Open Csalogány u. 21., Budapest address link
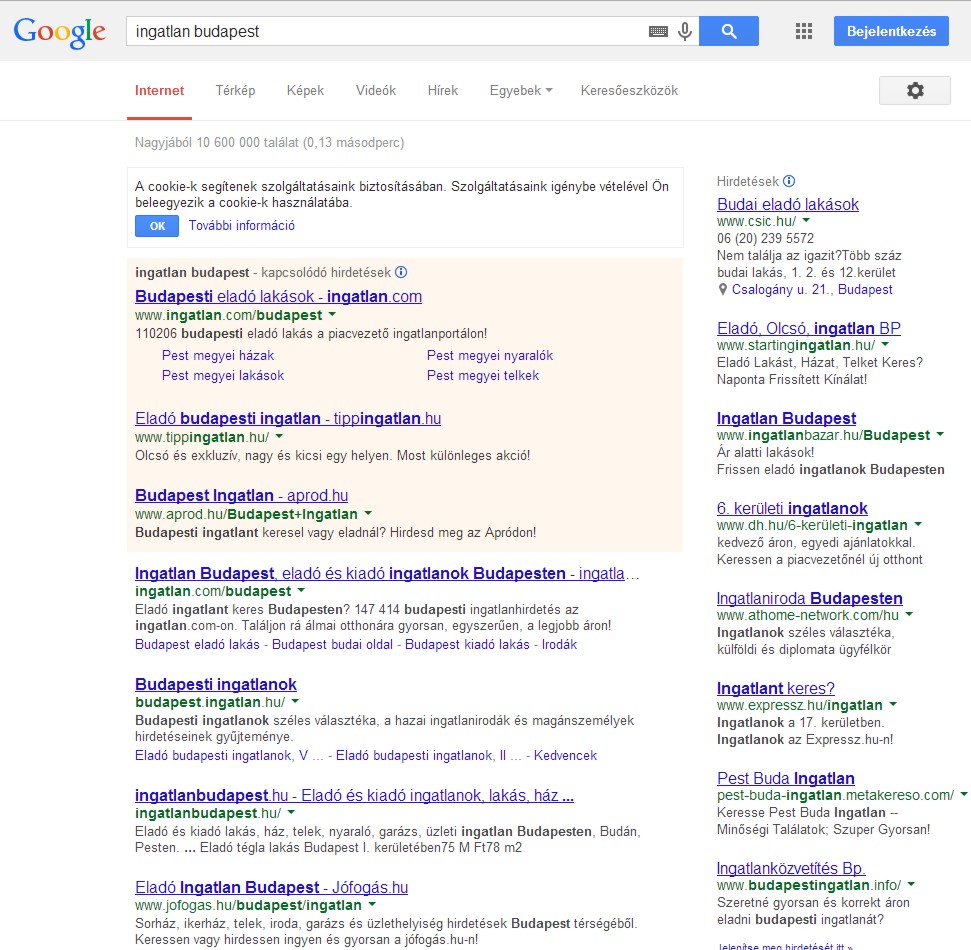Image resolution: width=971 pixels, height=950 pixels. [812, 289]
